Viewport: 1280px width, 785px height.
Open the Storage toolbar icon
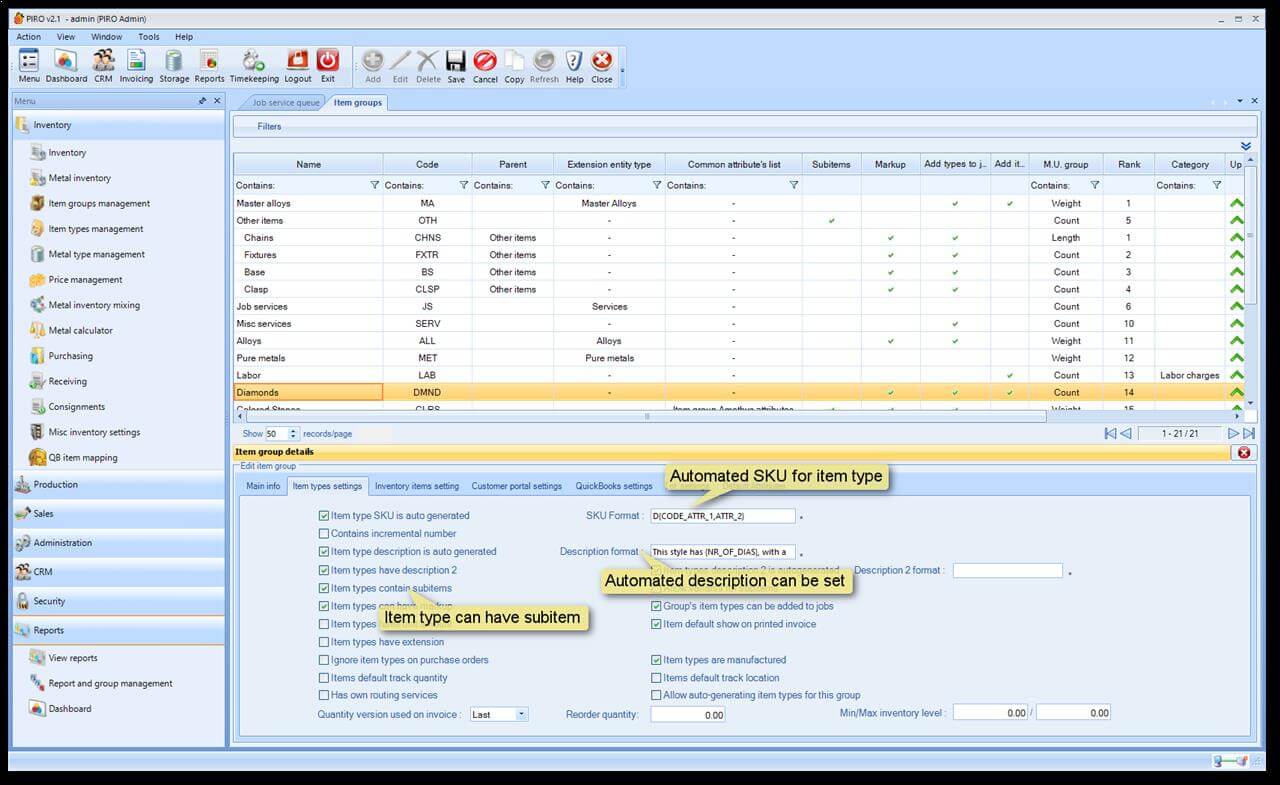[174, 66]
